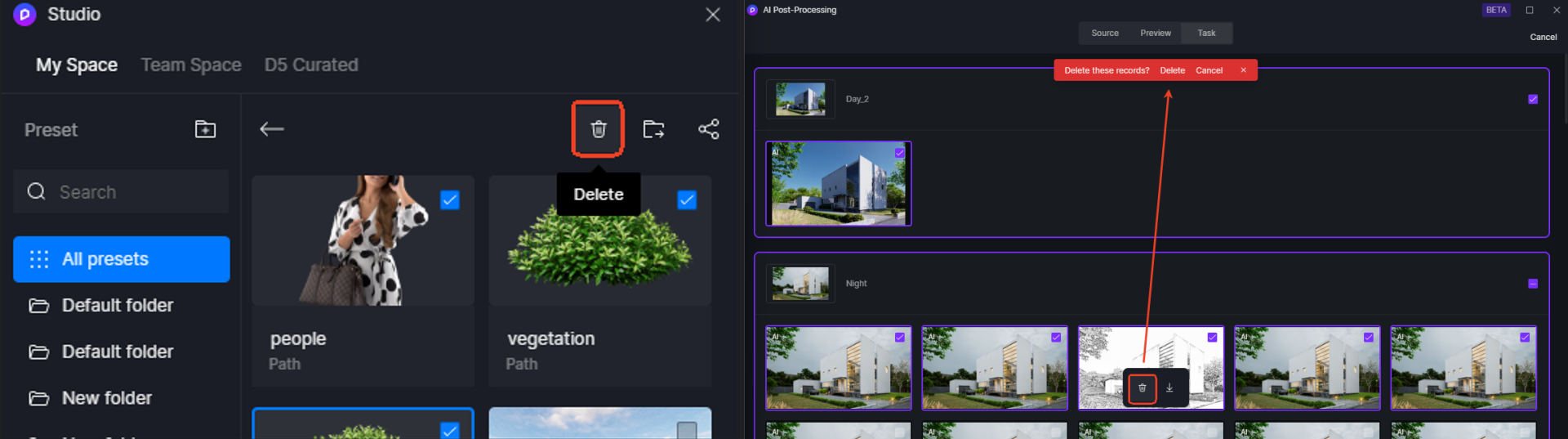Click the grid icon beside All presets
Screen dimensions: 1568x439
coord(39,259)
